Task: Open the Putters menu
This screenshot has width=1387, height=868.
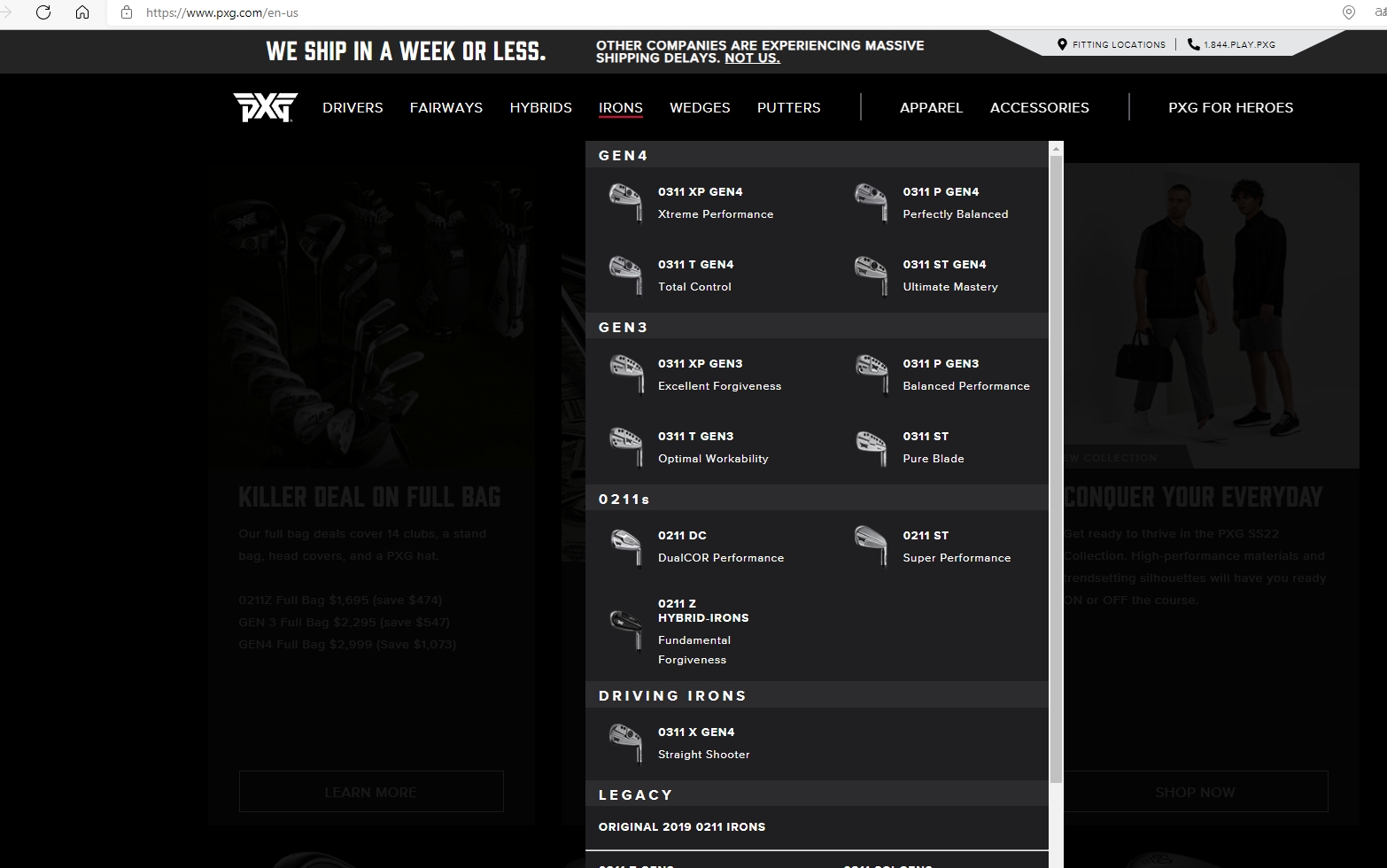Action: point(788,107)
